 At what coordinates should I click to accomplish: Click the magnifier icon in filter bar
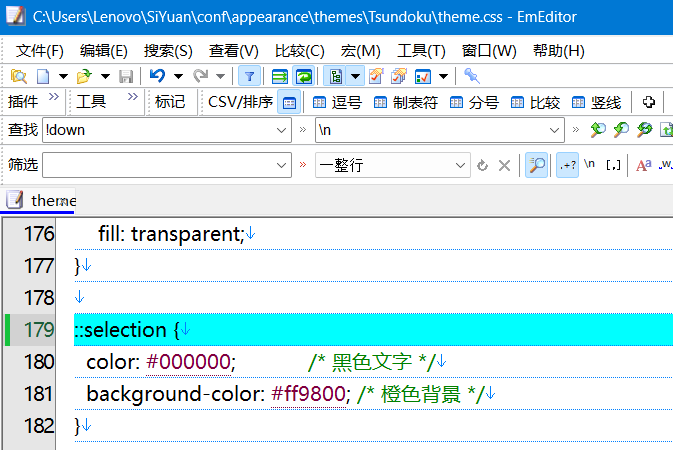point(537,166)
